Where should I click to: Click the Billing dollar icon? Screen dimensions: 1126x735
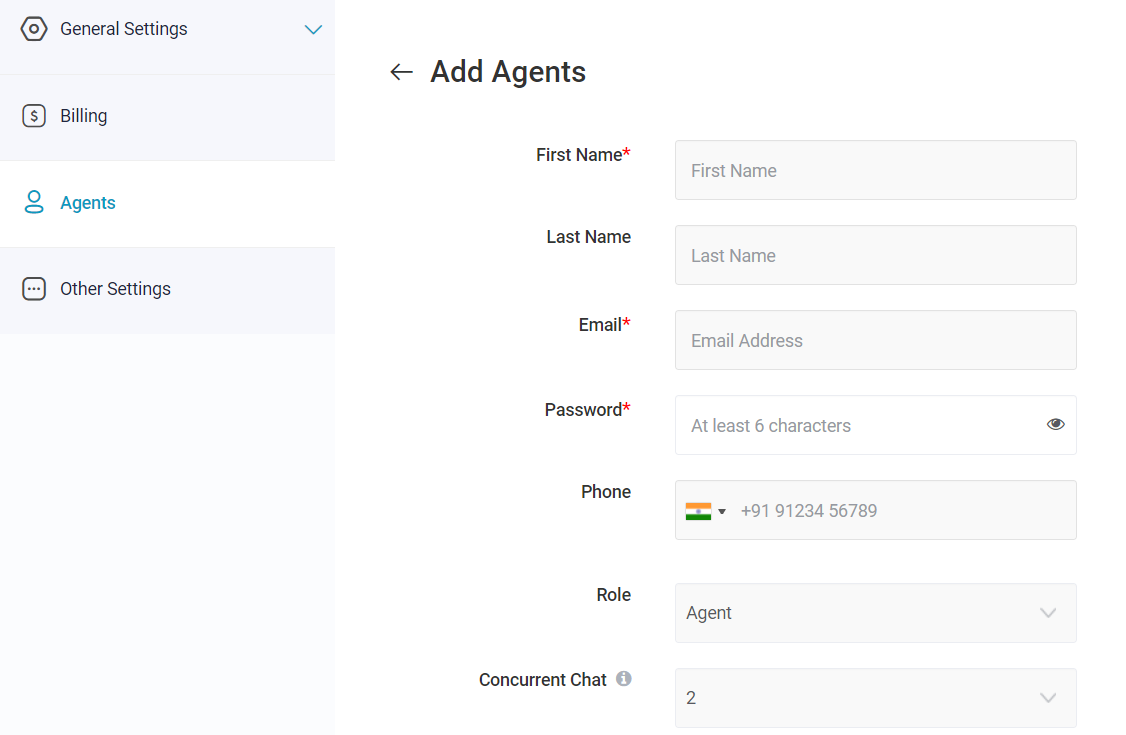[x=34, y=116]
